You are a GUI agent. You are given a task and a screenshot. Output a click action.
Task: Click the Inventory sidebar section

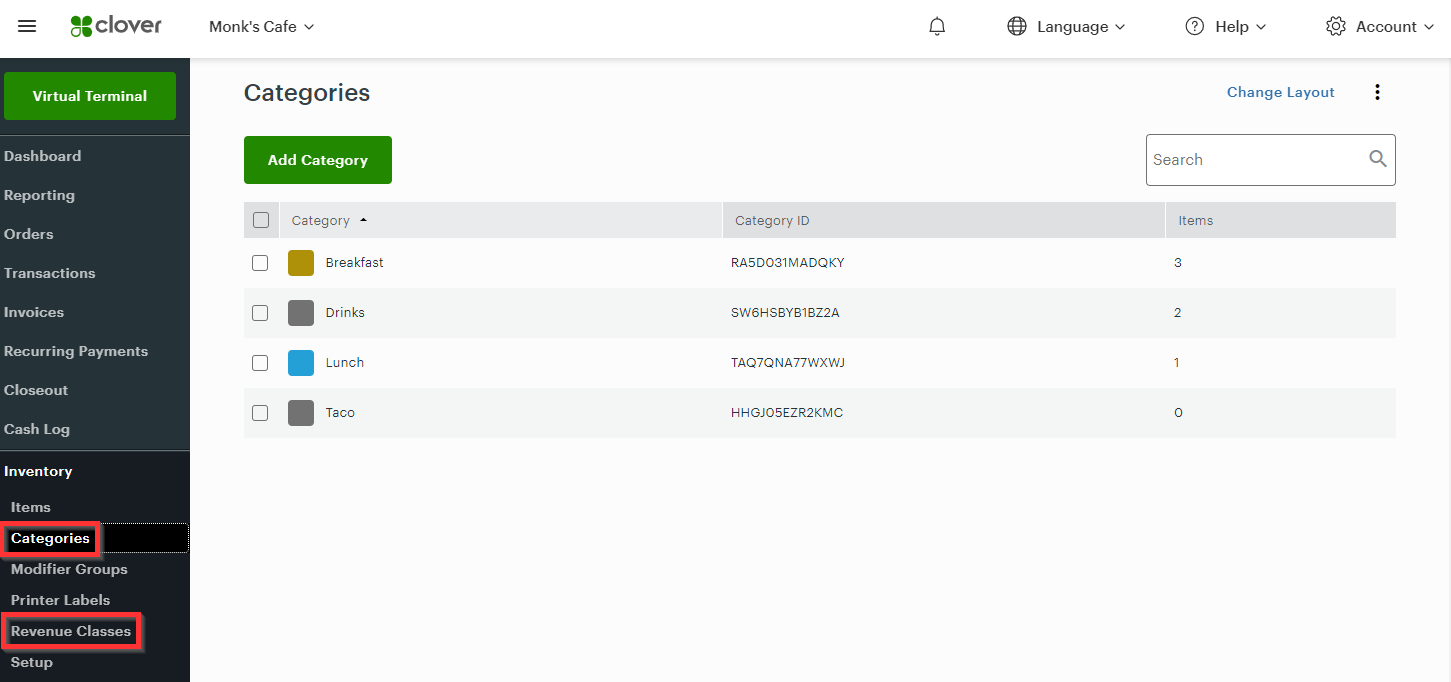[38, 471]
